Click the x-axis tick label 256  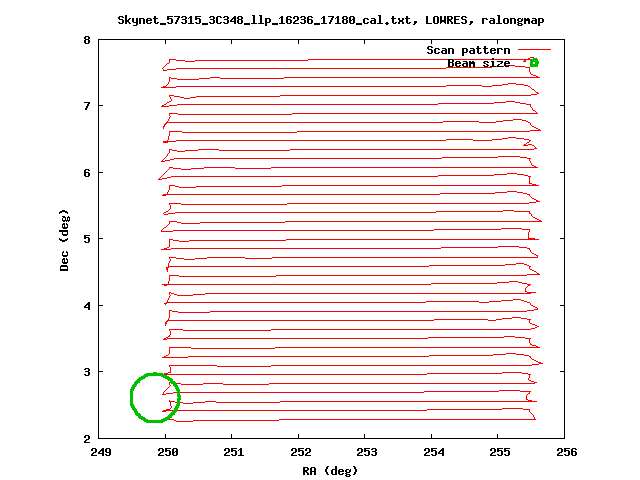click(x=567, y=452)
